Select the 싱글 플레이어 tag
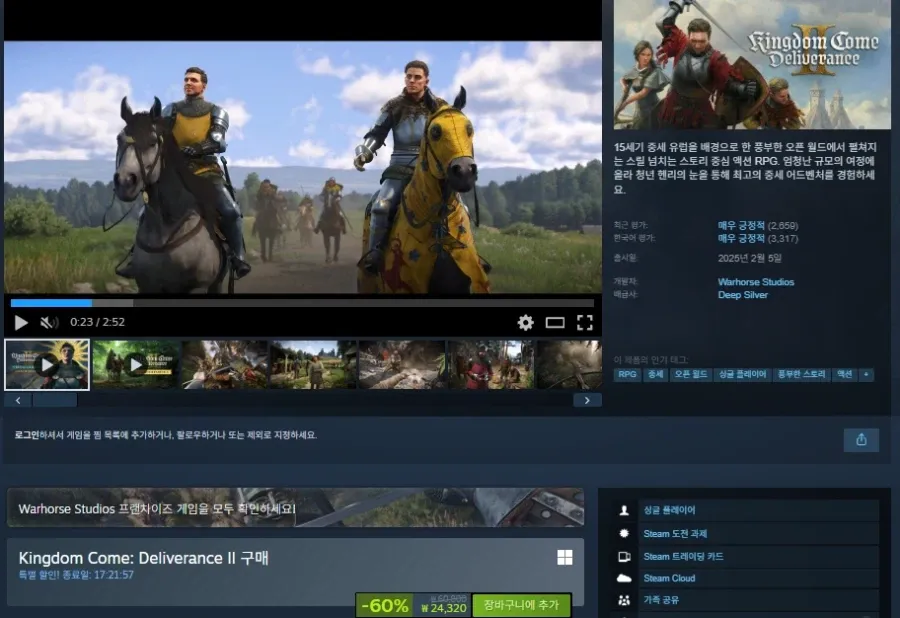 742,375
